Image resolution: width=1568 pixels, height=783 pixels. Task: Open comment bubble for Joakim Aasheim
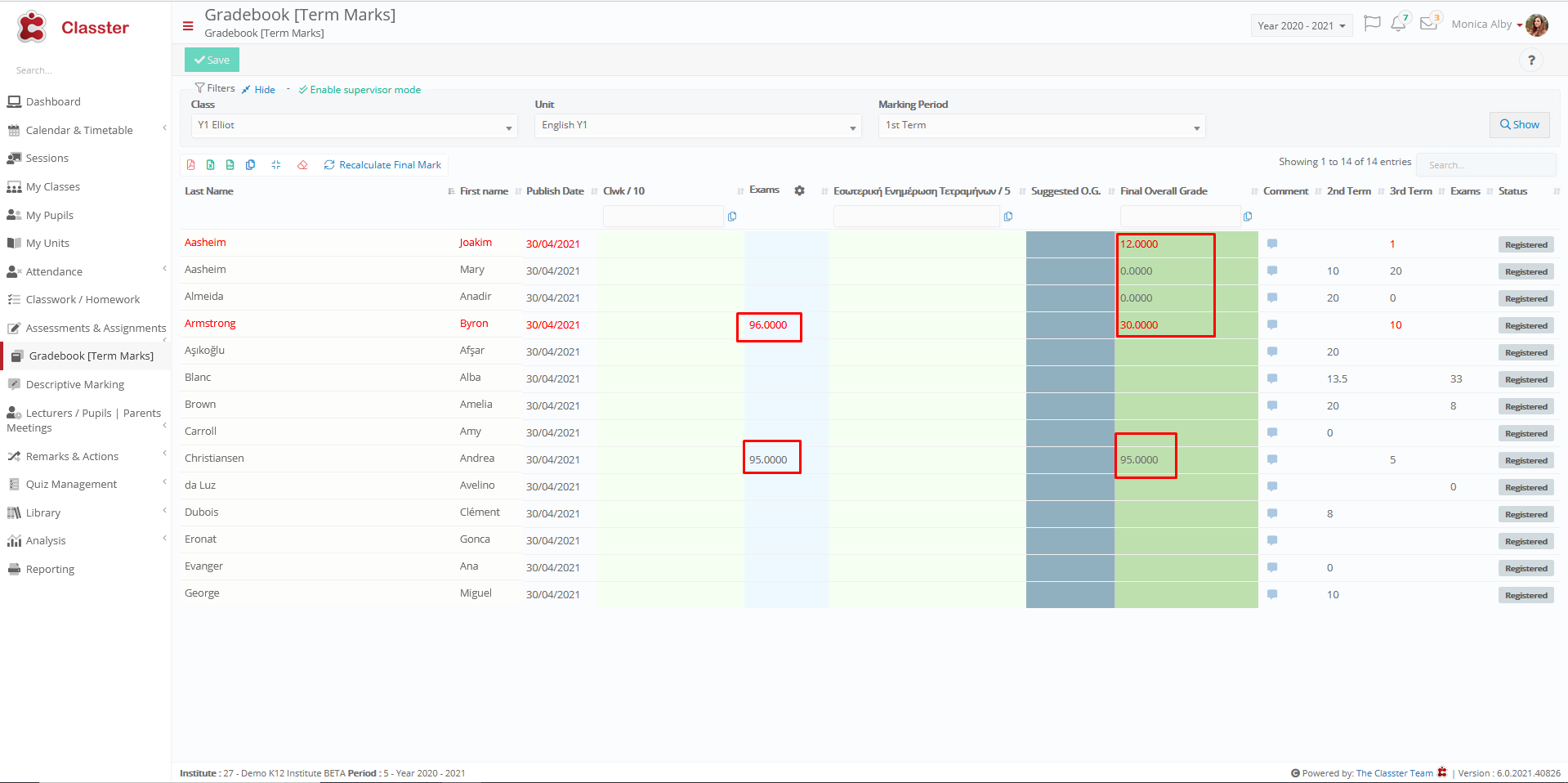click(x=1272, y=244)
